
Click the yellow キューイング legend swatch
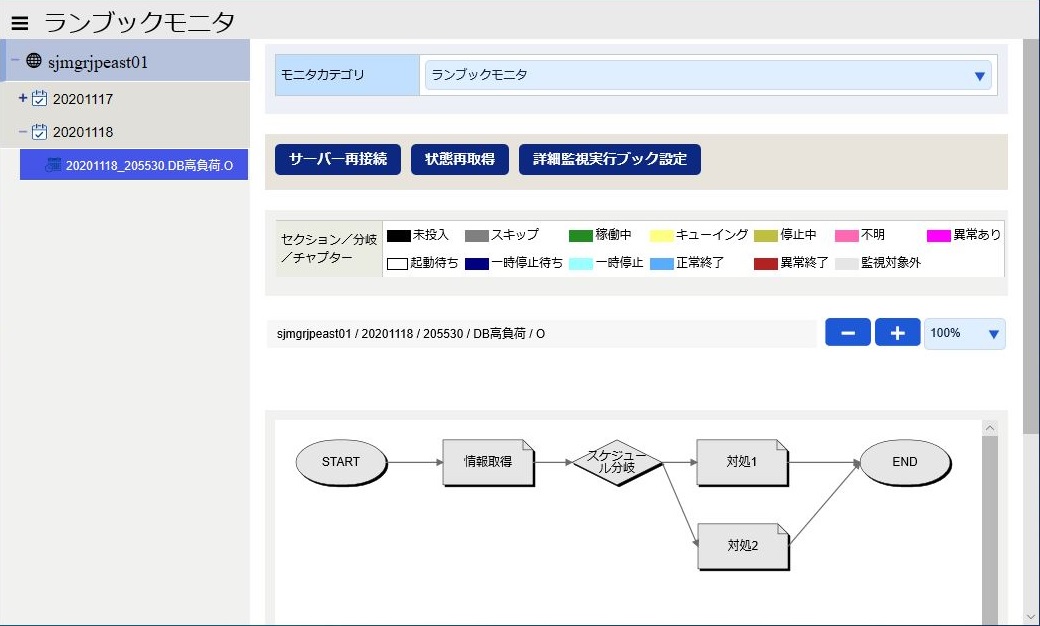[661, 236]
